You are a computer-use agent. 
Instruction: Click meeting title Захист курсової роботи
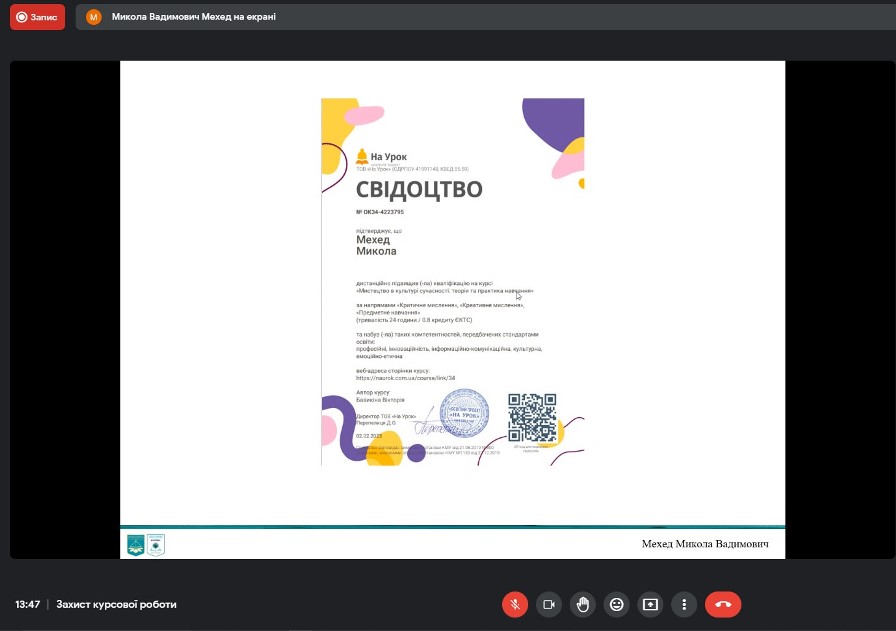click(117, 604)
